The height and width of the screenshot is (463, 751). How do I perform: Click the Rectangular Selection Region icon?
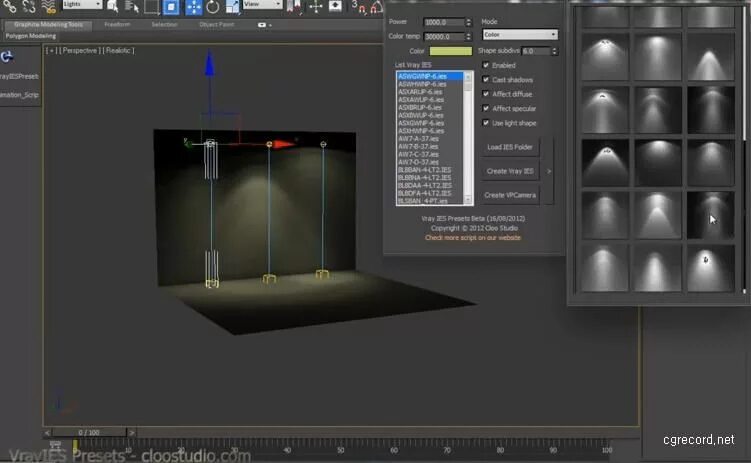coord(151,7)
